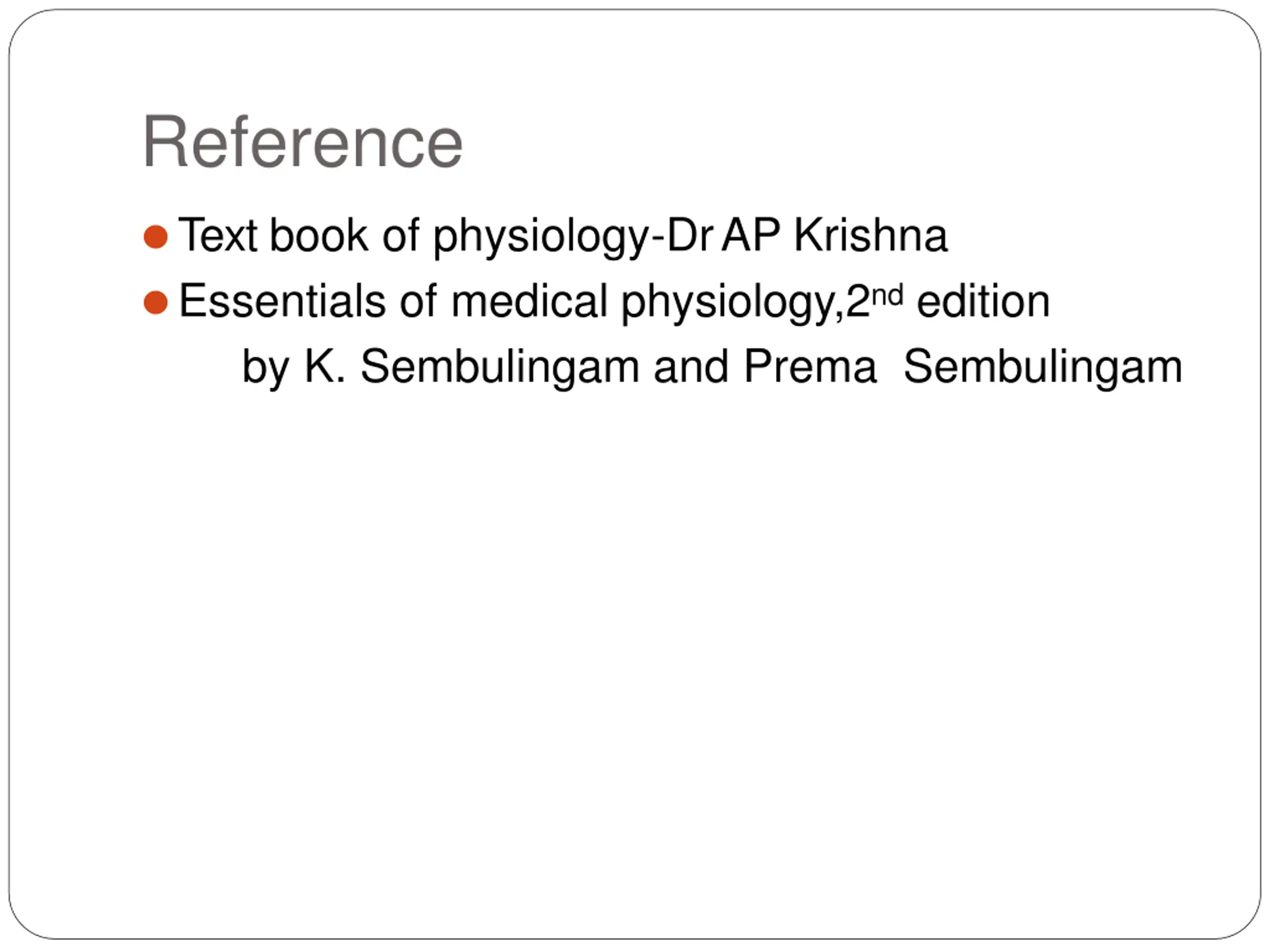Viewport: 1270px width, 952px height.
Task: Click the last word "Sembulingam" on author line
Action: click(1043, 368)
